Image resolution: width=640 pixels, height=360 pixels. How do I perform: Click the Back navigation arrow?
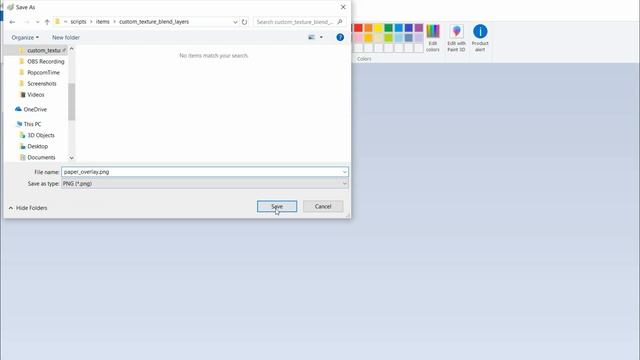[12, 22]
